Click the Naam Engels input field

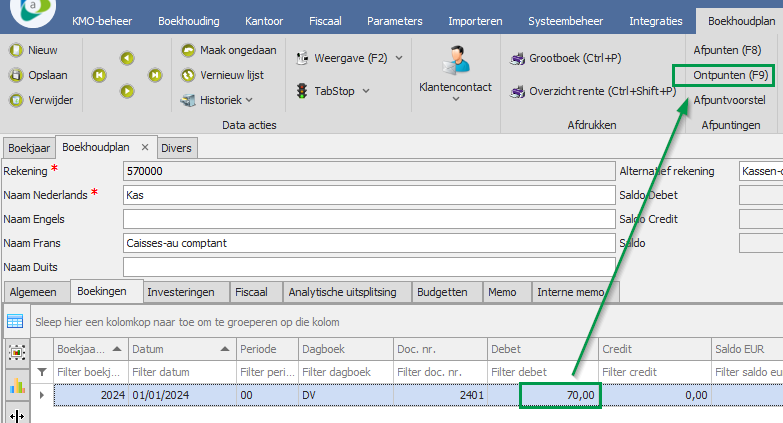(367, 219)
